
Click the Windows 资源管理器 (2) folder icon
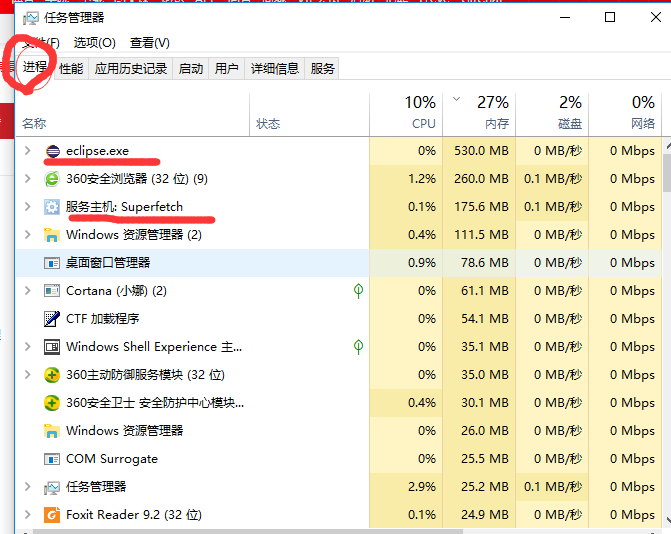click(52, 235)
